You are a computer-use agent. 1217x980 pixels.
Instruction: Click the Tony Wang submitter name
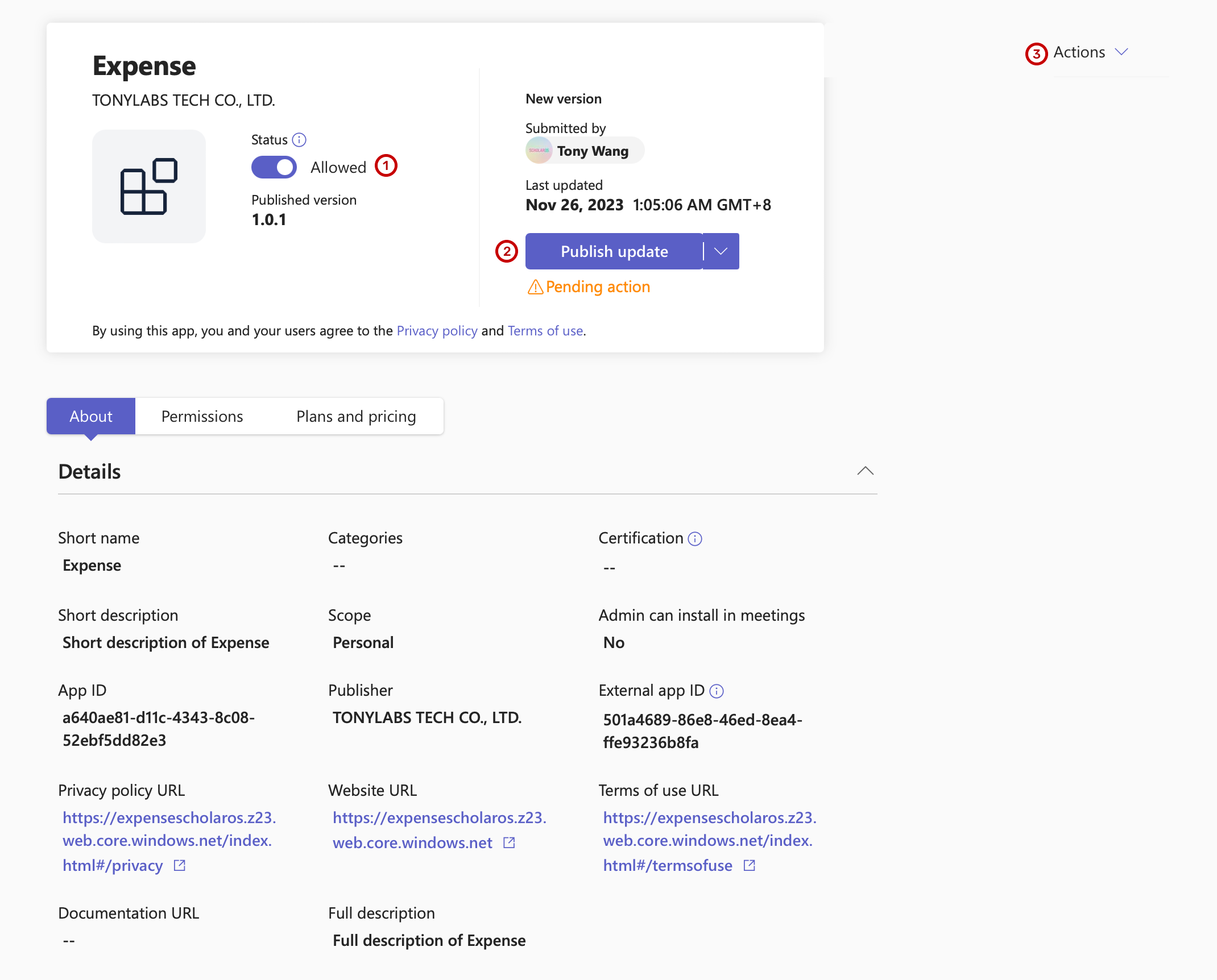[593, 151]
